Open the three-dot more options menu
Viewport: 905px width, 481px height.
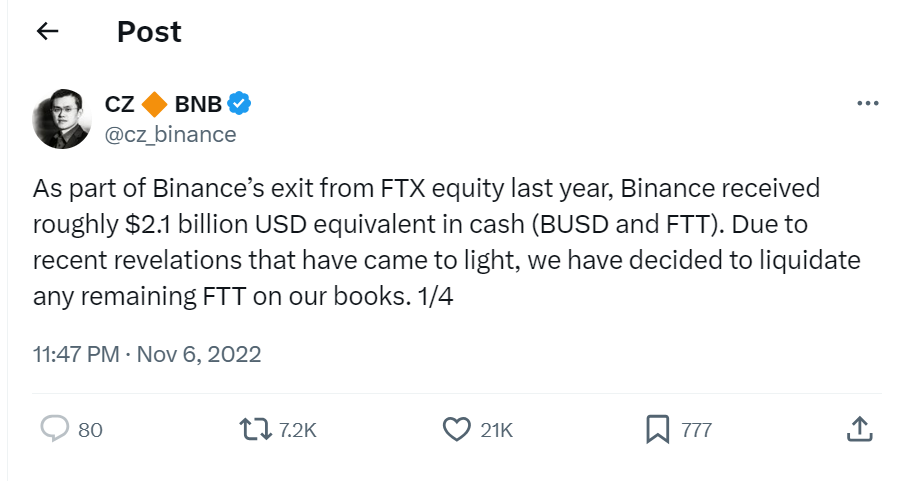868,103
